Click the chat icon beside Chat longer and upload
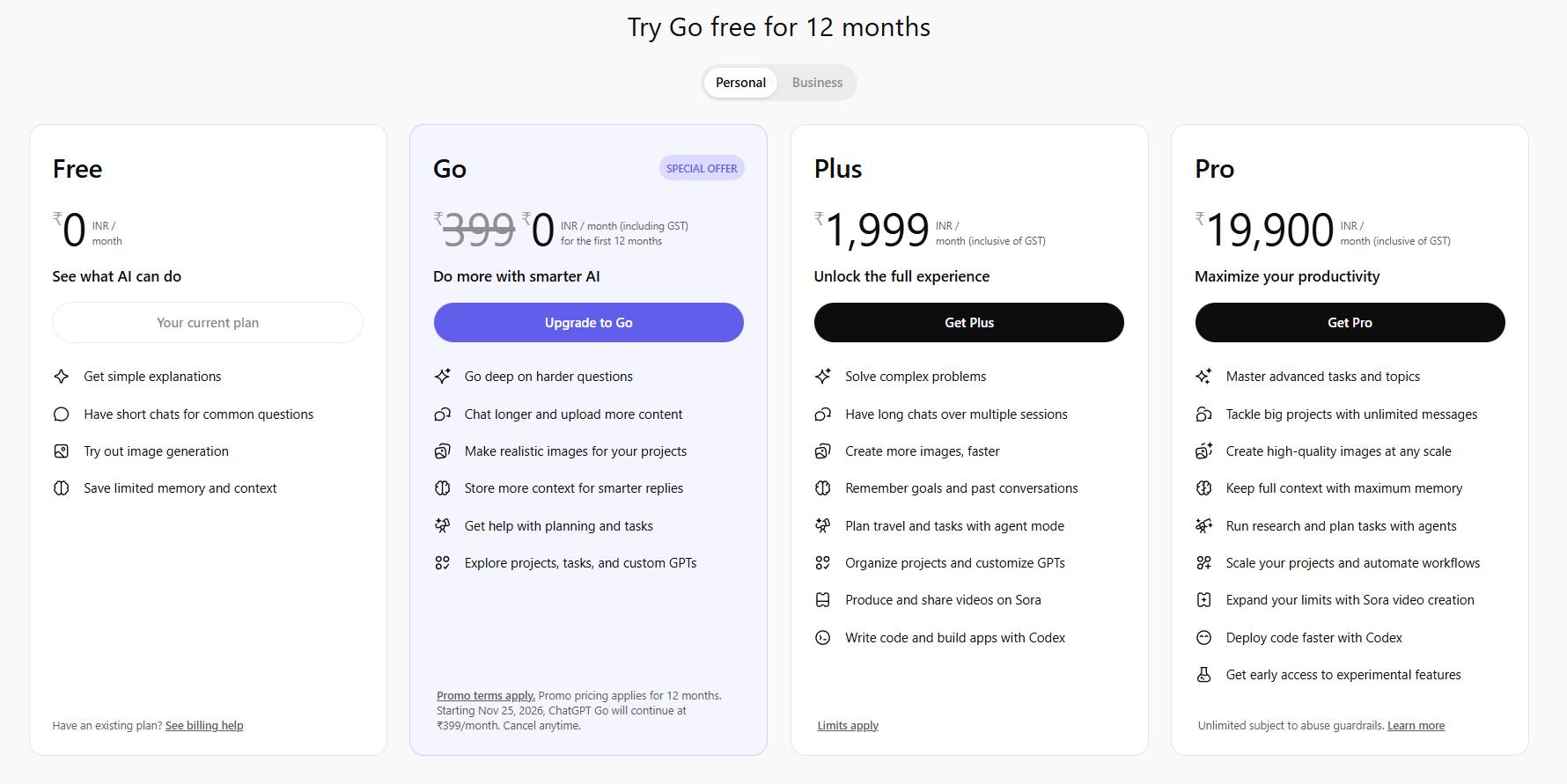This screenshot has width=1567, height=784. pos(443,414)
